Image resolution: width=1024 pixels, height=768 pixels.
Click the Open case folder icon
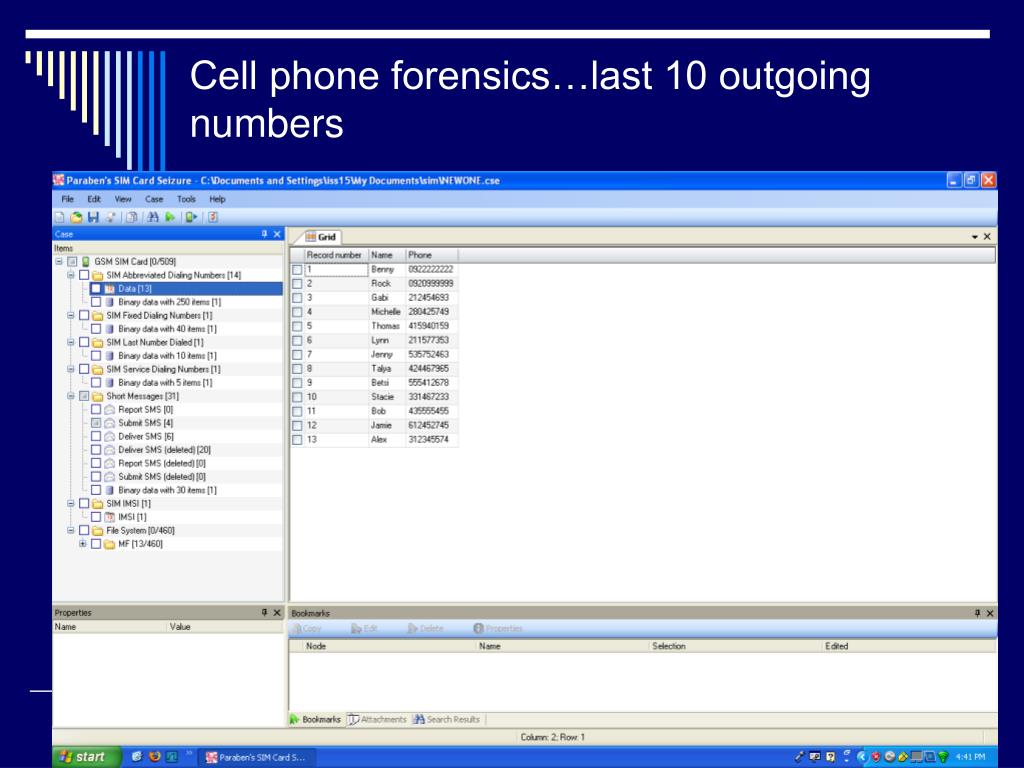click(x=76, y=217)
